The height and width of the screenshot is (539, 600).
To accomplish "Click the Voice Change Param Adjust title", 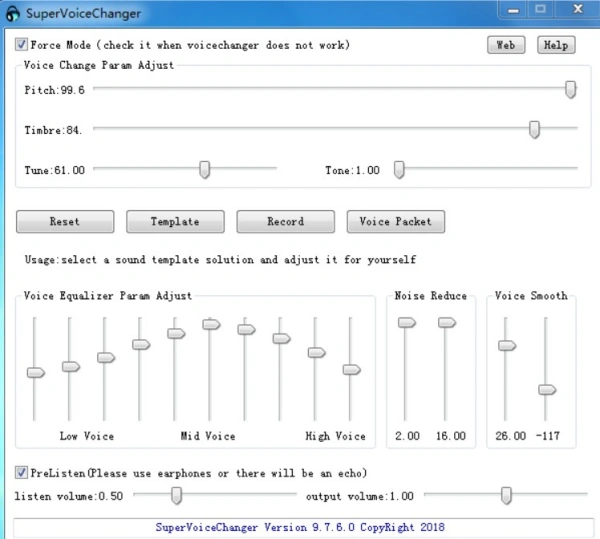I will coord(99,65).
